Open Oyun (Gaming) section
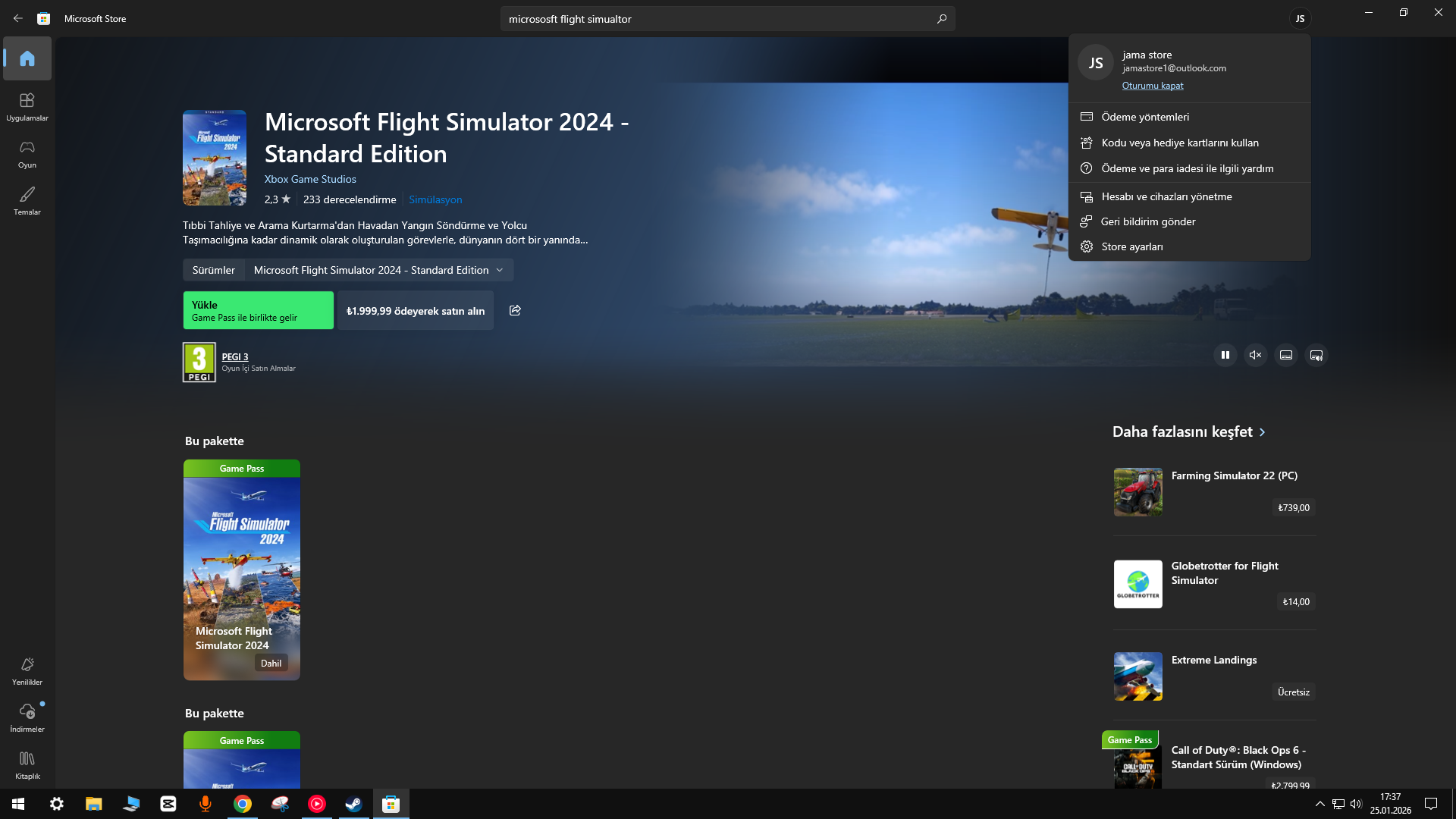The height and width of the screenshot is (819, 1456). [x=27, y=153]
